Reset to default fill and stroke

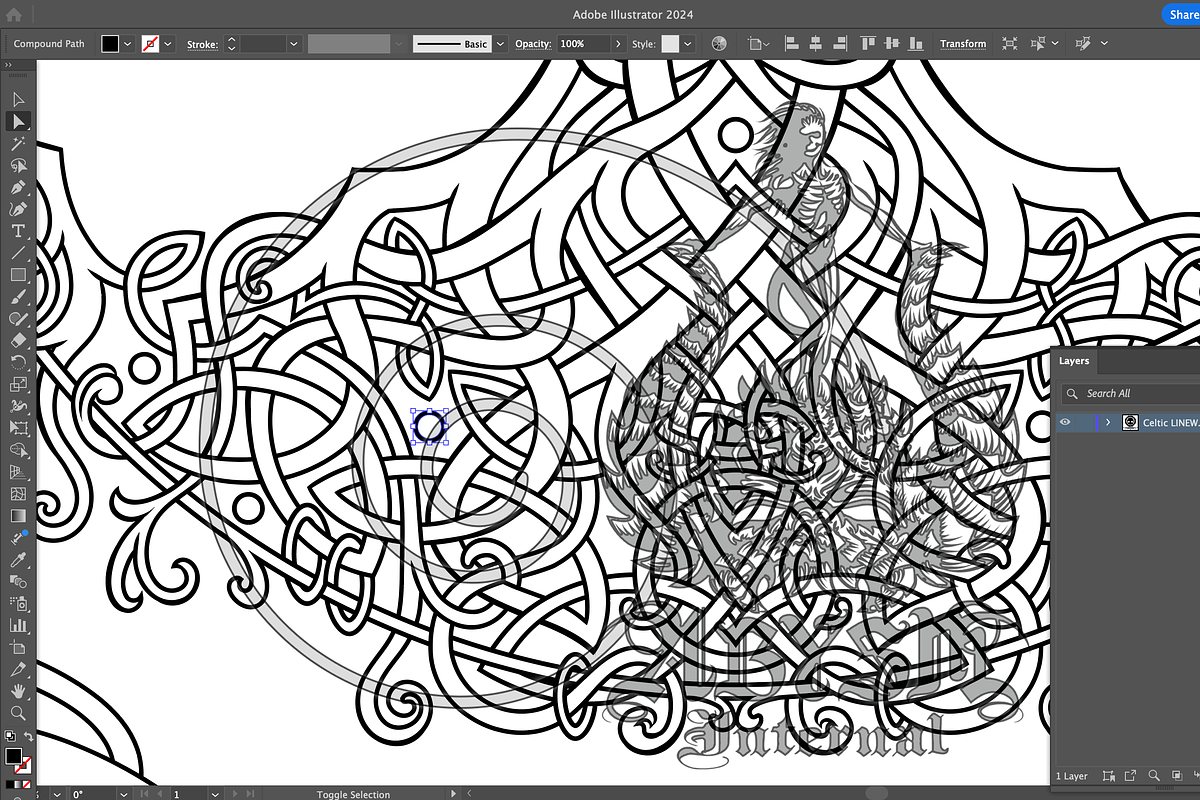point(9,737)
